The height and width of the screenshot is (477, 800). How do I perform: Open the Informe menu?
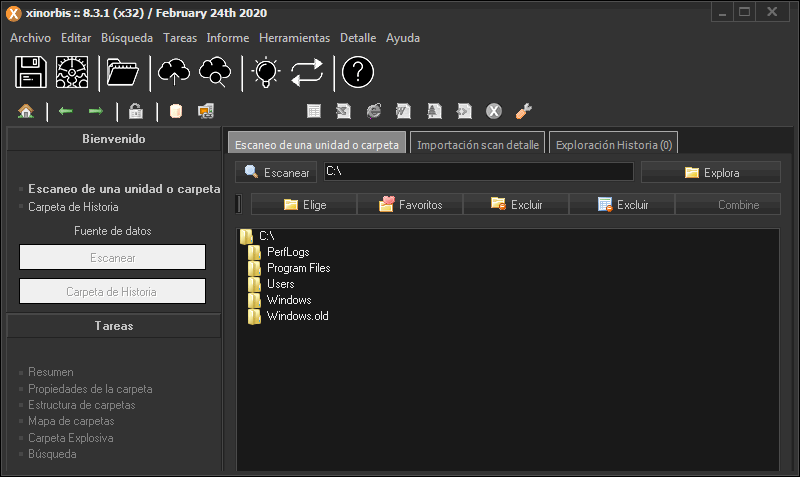(228, 38)
